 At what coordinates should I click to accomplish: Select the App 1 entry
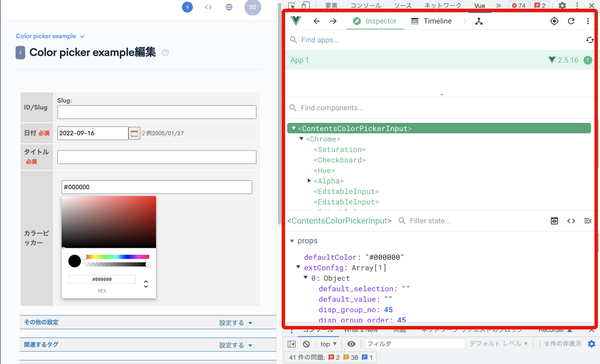pyautogui.click(x=440, y=60)
